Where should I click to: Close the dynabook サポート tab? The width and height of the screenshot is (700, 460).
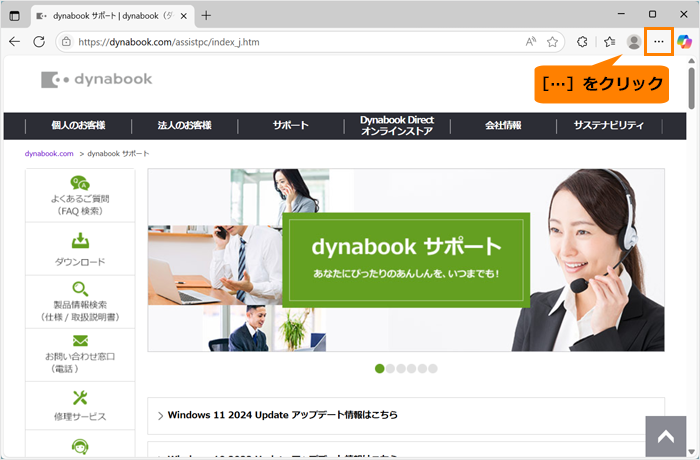pyautogui.click(x=183, y=16)
